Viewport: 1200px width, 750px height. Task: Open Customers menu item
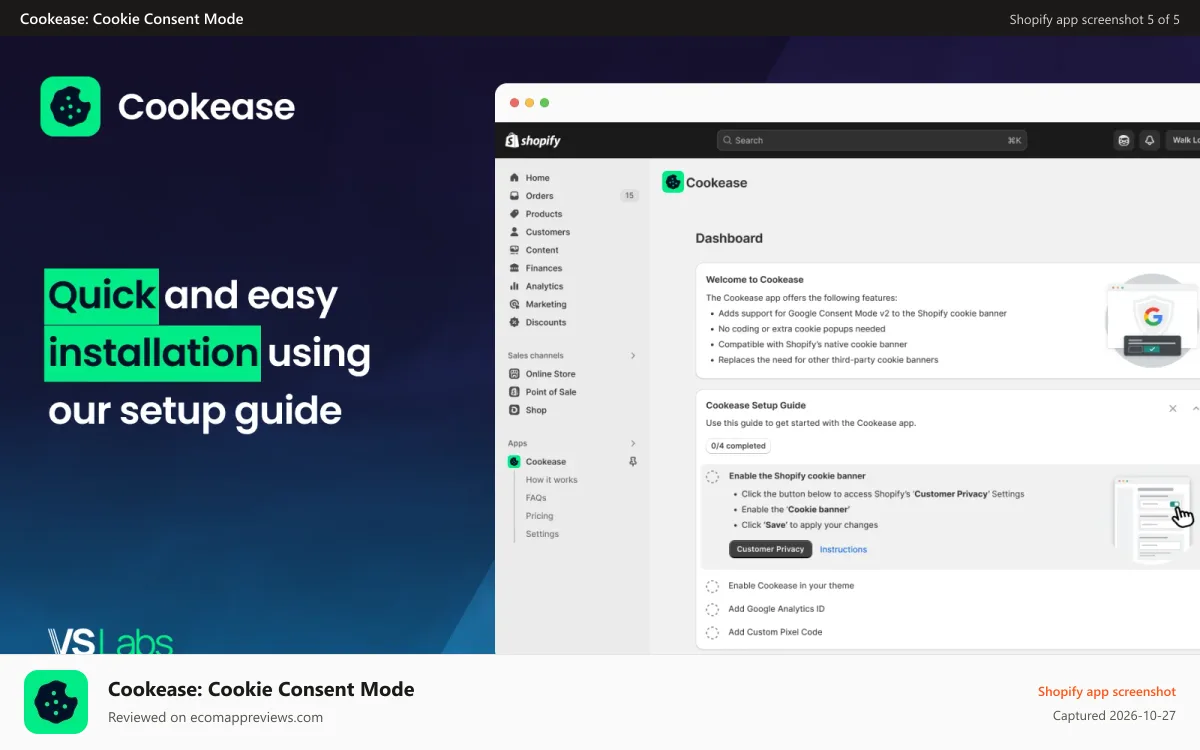pyautogui.click(x=548, y=232)
